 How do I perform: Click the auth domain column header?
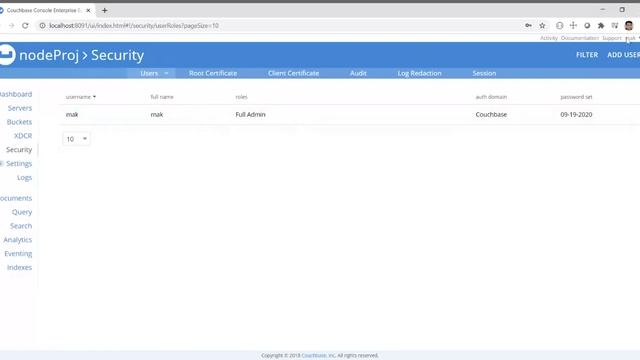[x=491, y=97]
